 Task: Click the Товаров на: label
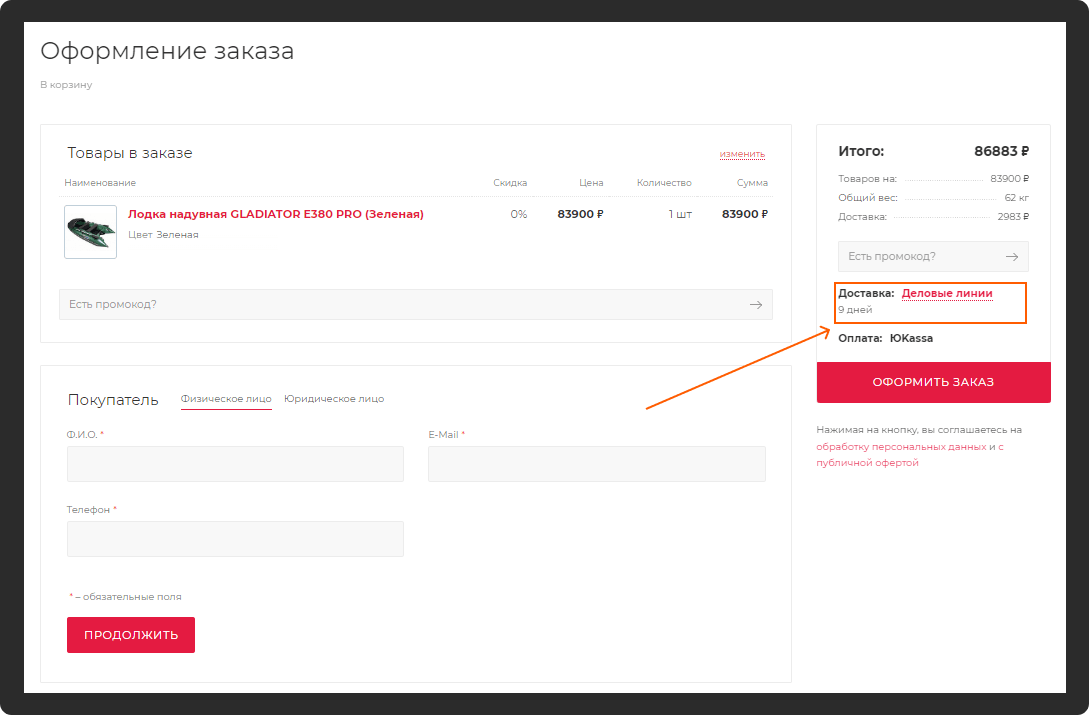pos(867,179)
